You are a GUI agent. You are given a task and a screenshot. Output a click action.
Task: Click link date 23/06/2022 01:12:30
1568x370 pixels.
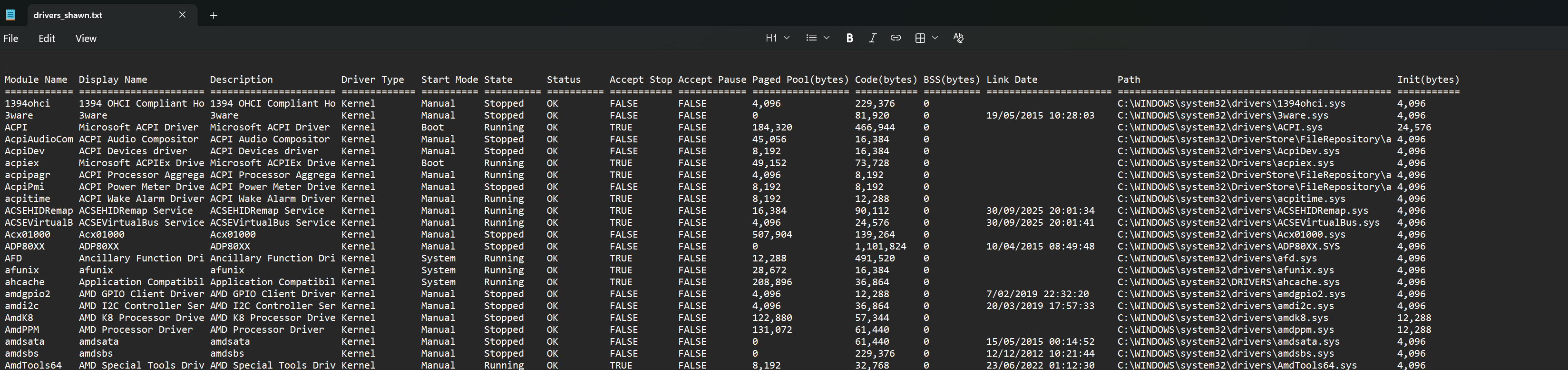pyautogui.click(x=1040, y=365)
